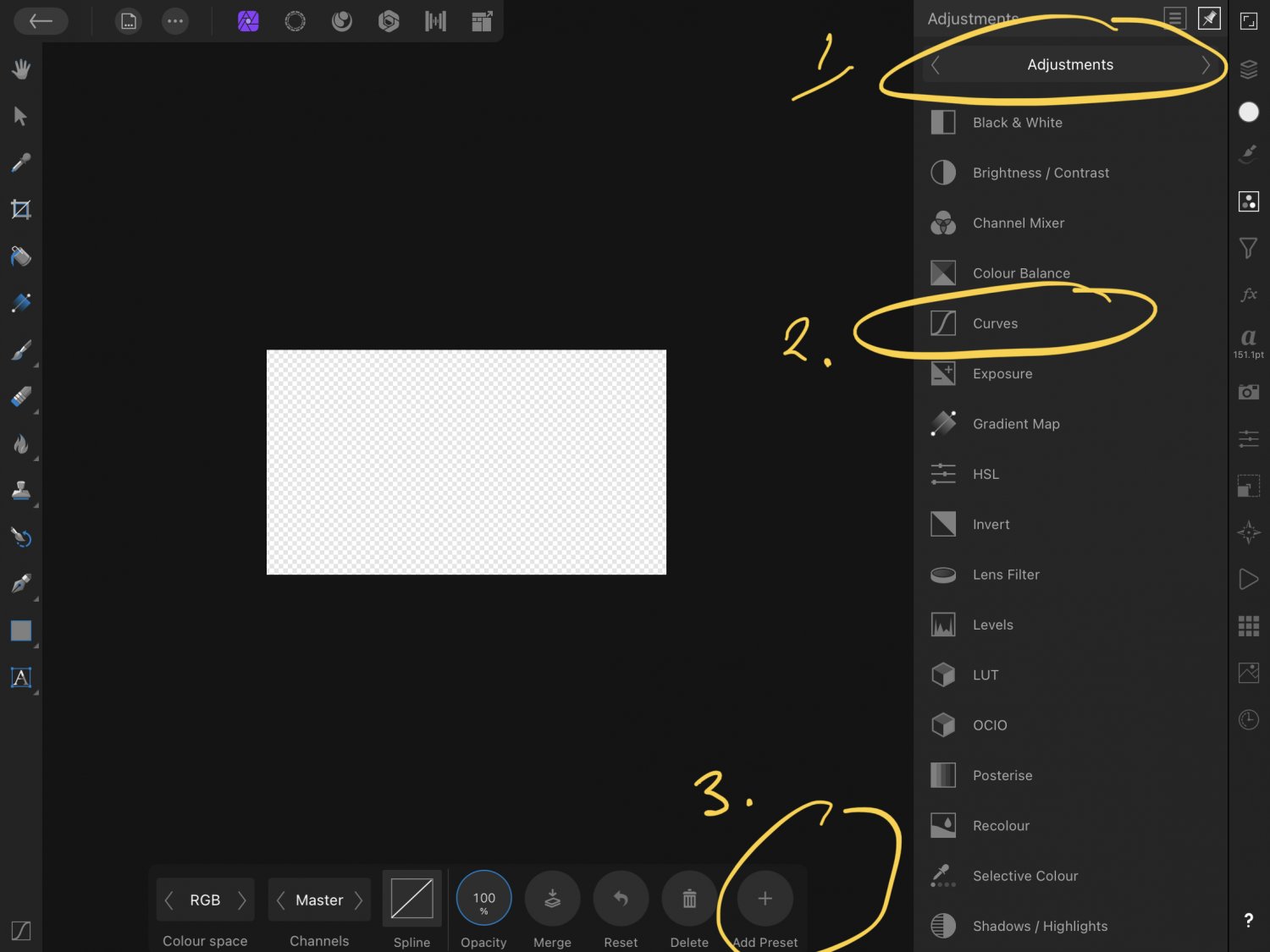Viewport: 1270px width, 952px height.
Task: Switch colour space with right RGB chevron
Action: pyautogui.click(x=242, y=900)
